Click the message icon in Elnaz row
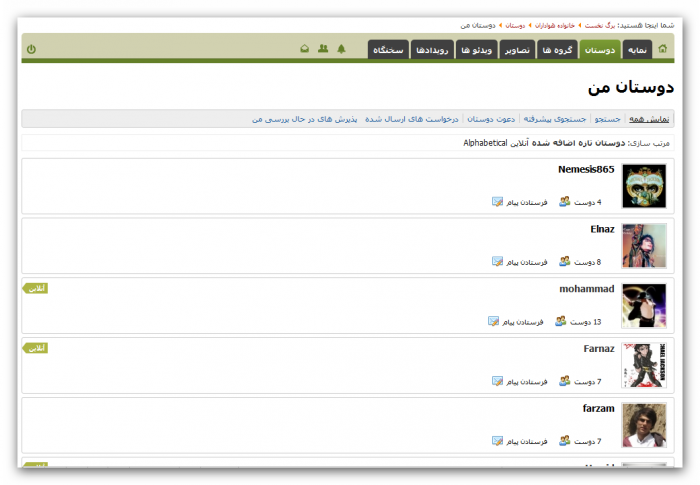Viewport: 700px width, 485px height. tap(497, 261)
